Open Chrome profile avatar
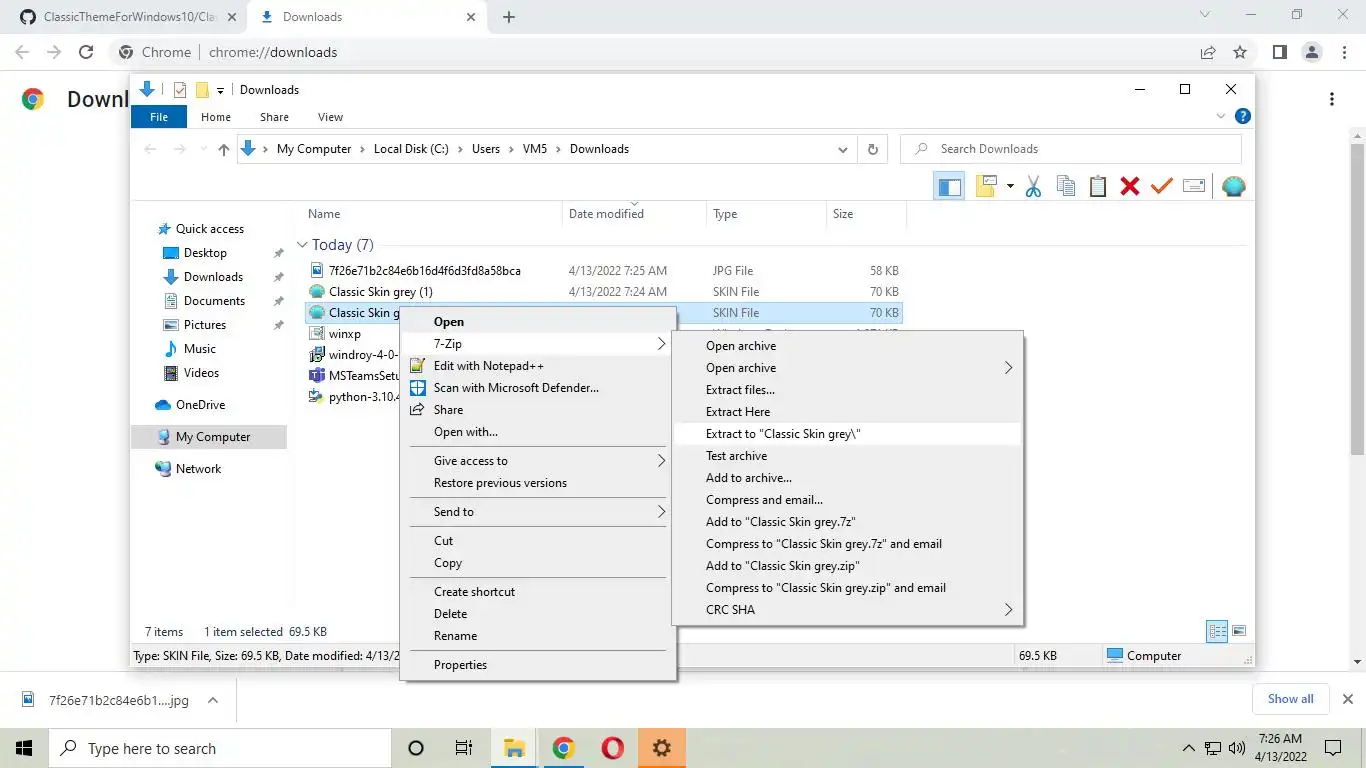This screenshot has width=1366, height=768. tap(1312, 52)
